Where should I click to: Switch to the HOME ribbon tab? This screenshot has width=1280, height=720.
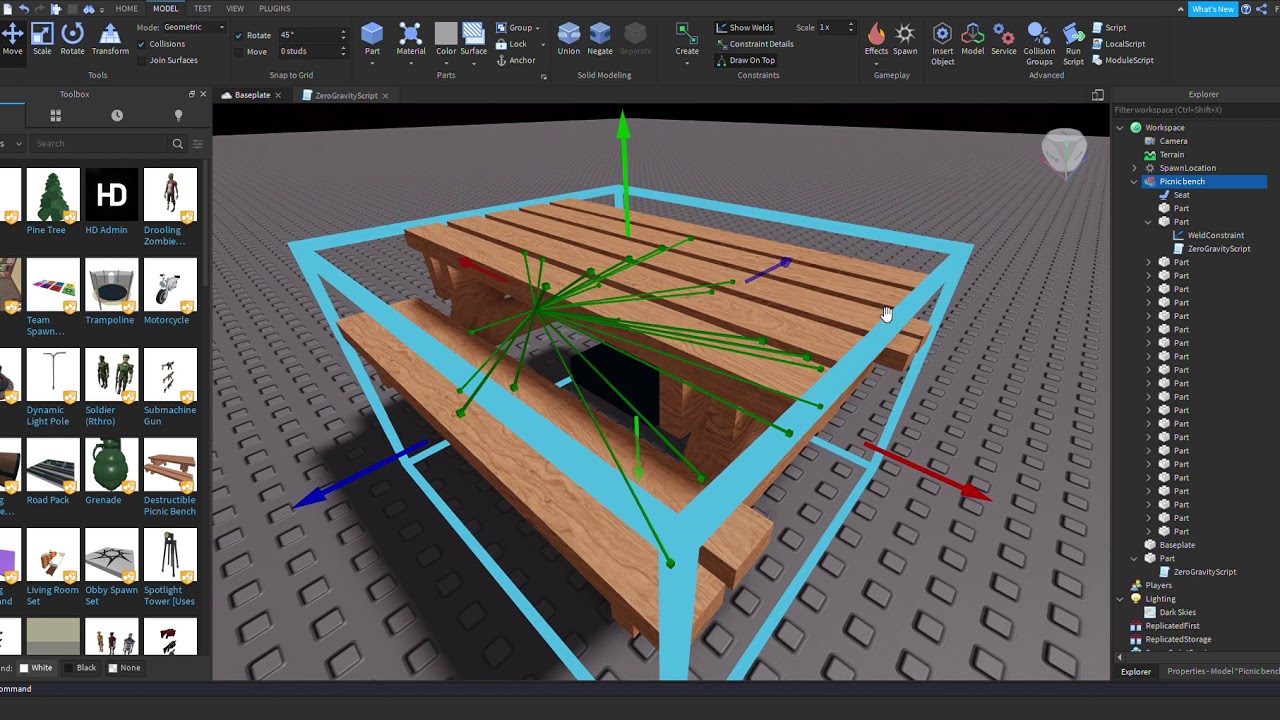click(126, 9)
